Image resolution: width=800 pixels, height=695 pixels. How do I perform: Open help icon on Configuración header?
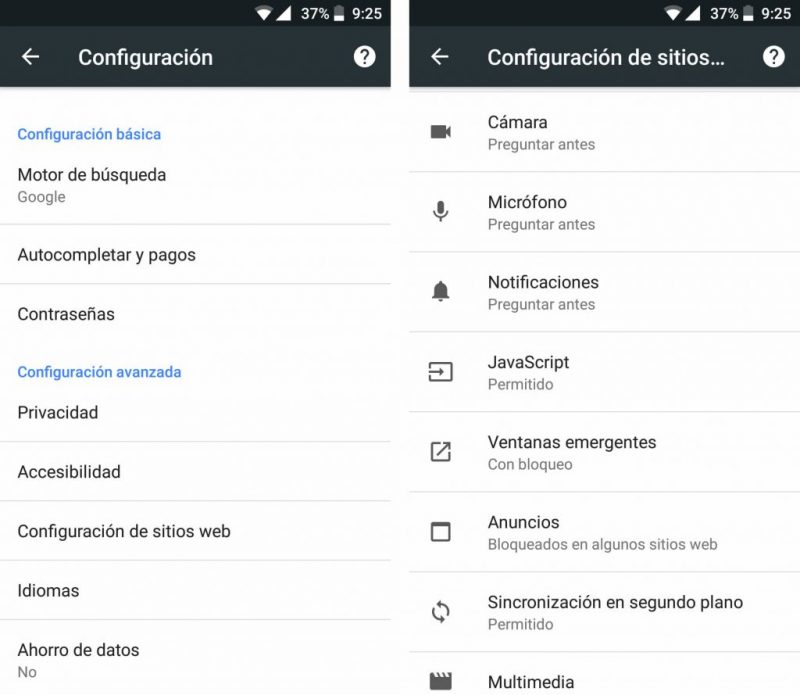point(364,57)
